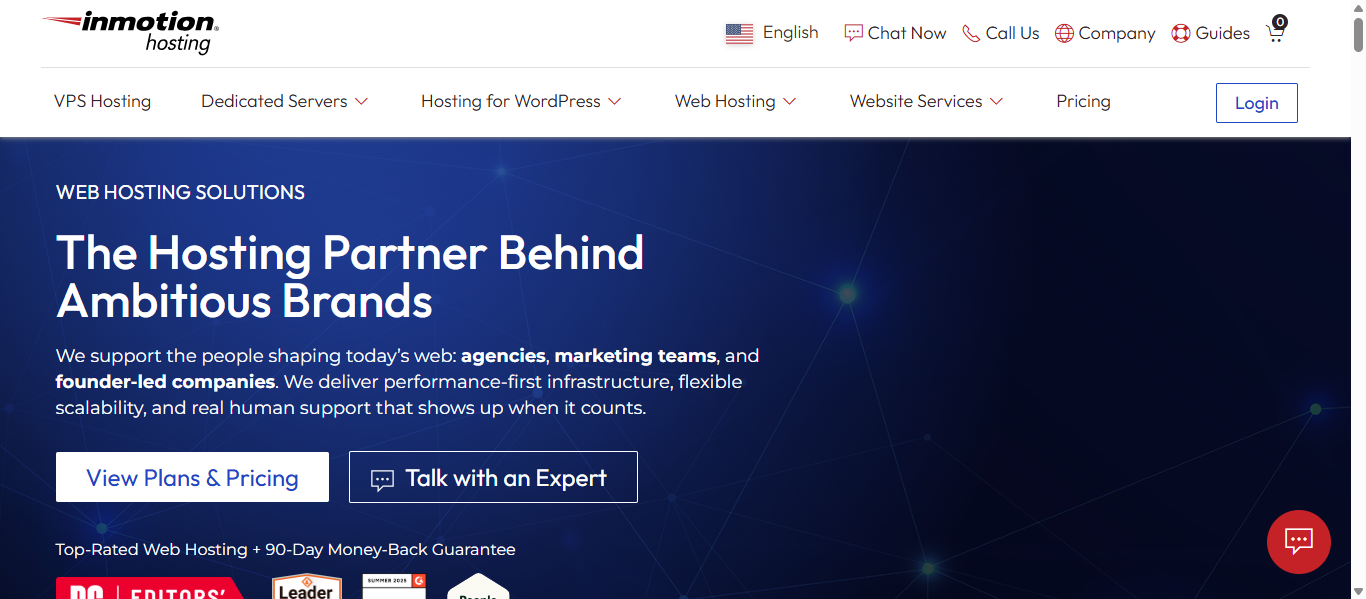Screen dimensions: 1366x599
Task: Open the shopping cart icon
Action: click(x=1275, y=32)
